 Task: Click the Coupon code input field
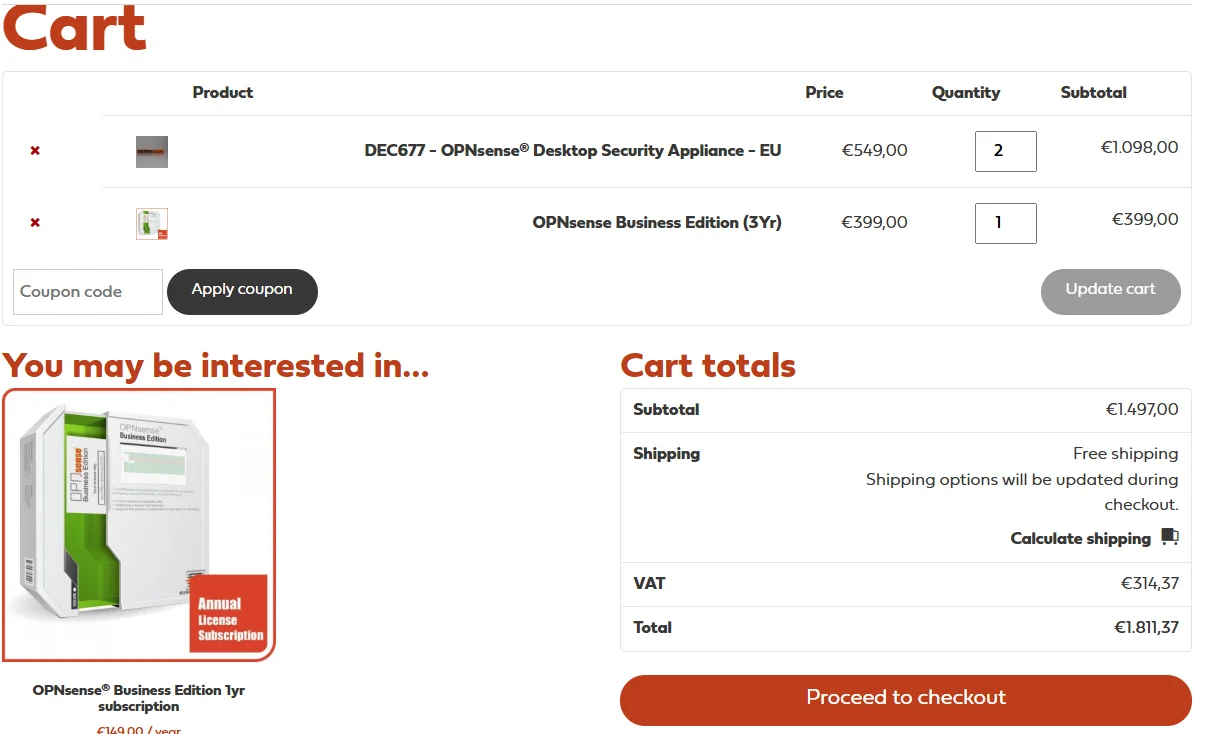pos(88,292)
